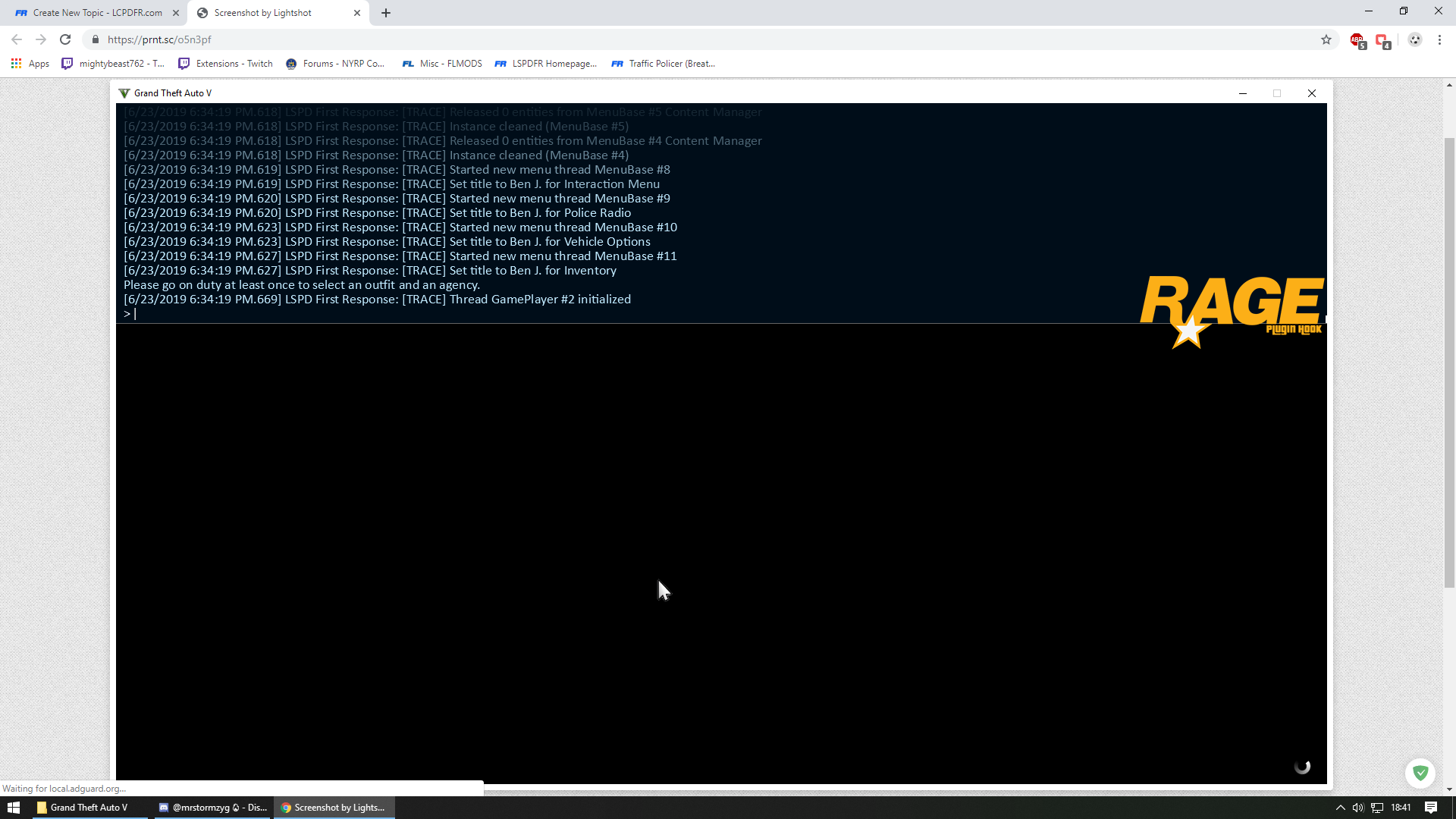Close the Screenshot by Lightshot tab
1456x819 pixels.
point(357,13)
